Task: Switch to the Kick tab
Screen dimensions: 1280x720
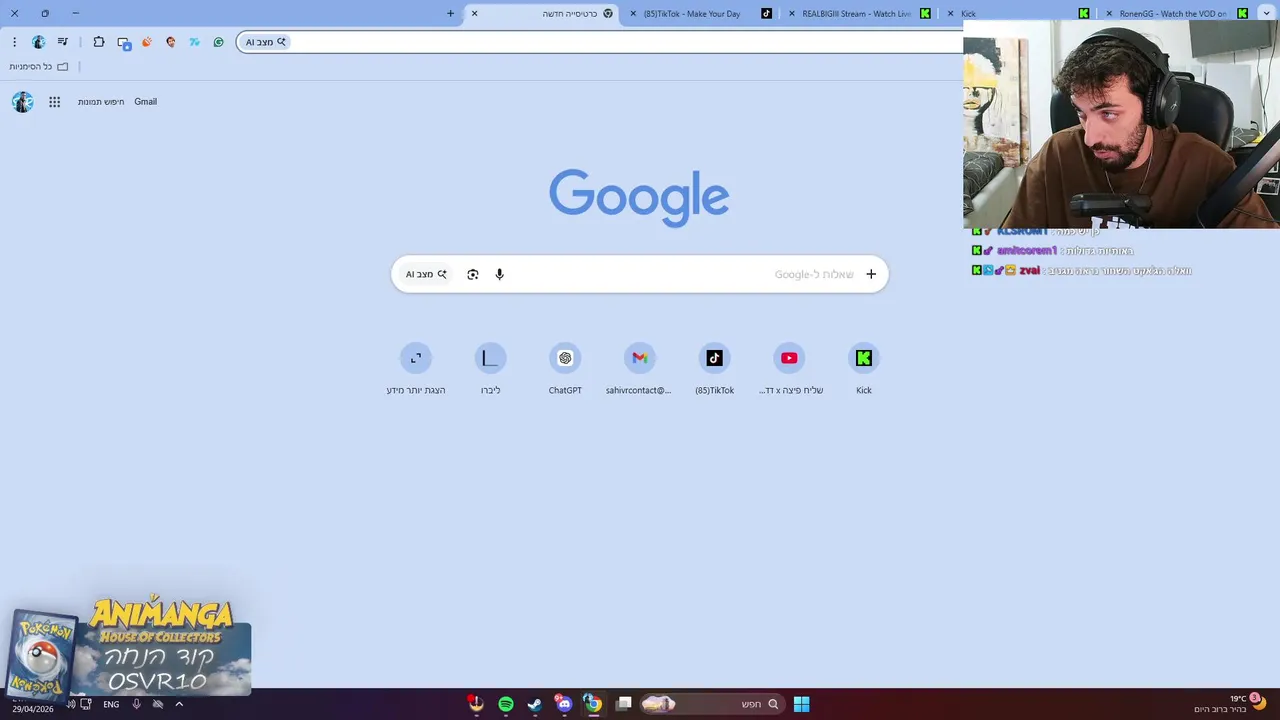Action: [x=1018, y=14]
